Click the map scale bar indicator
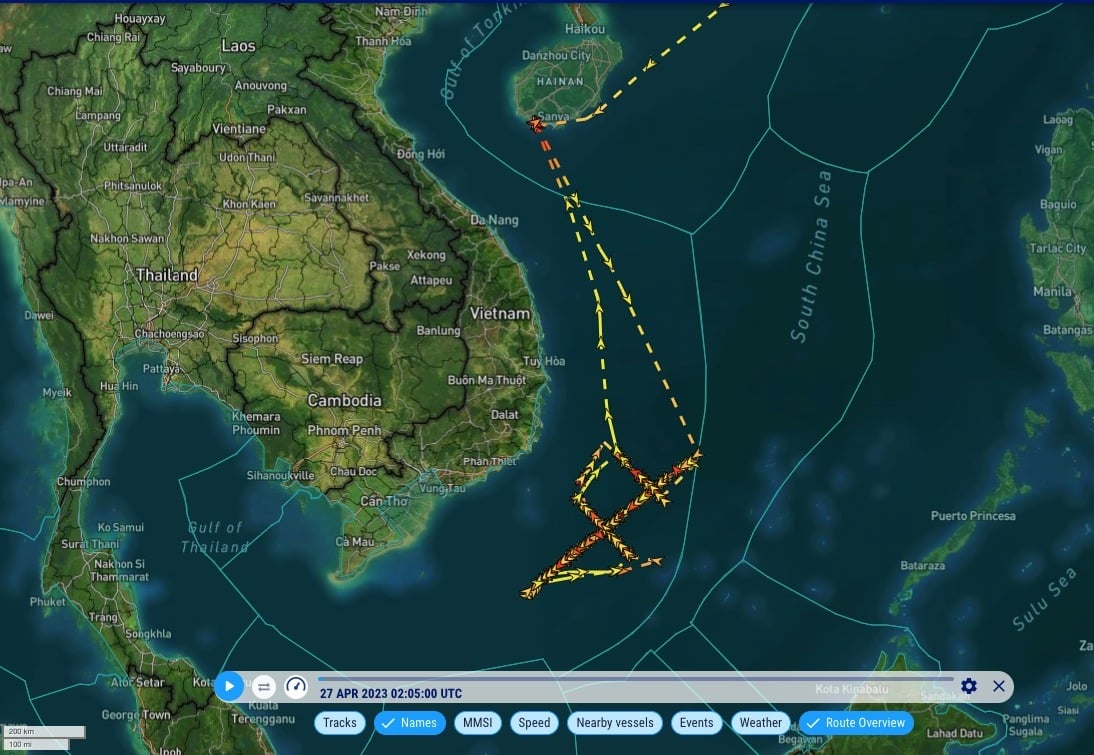The height and width of the screenshot is (755, 1094). (35, 738)
